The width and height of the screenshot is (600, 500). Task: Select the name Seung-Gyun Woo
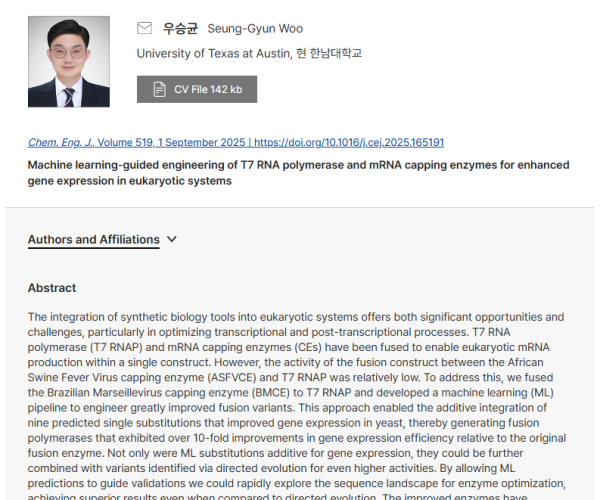coord(255,29)
